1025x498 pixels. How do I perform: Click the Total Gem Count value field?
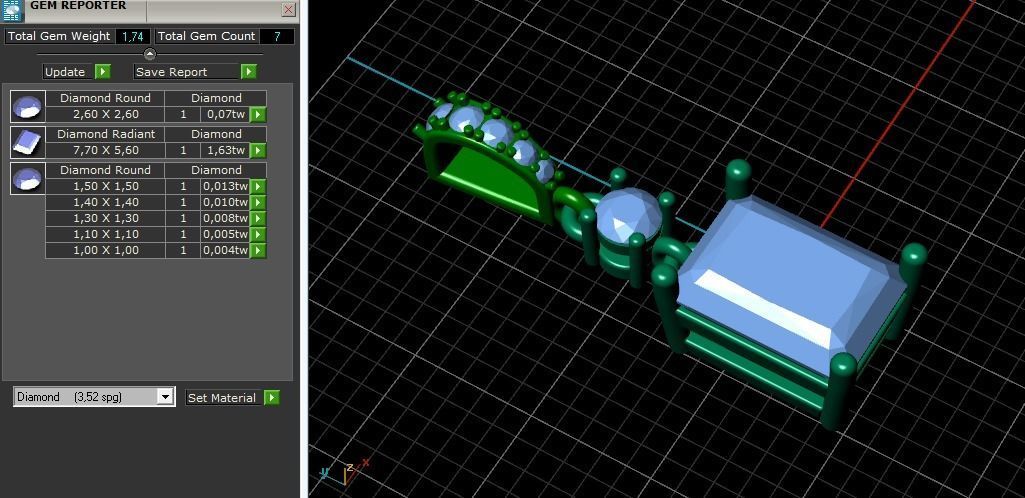tap(277, 37)
